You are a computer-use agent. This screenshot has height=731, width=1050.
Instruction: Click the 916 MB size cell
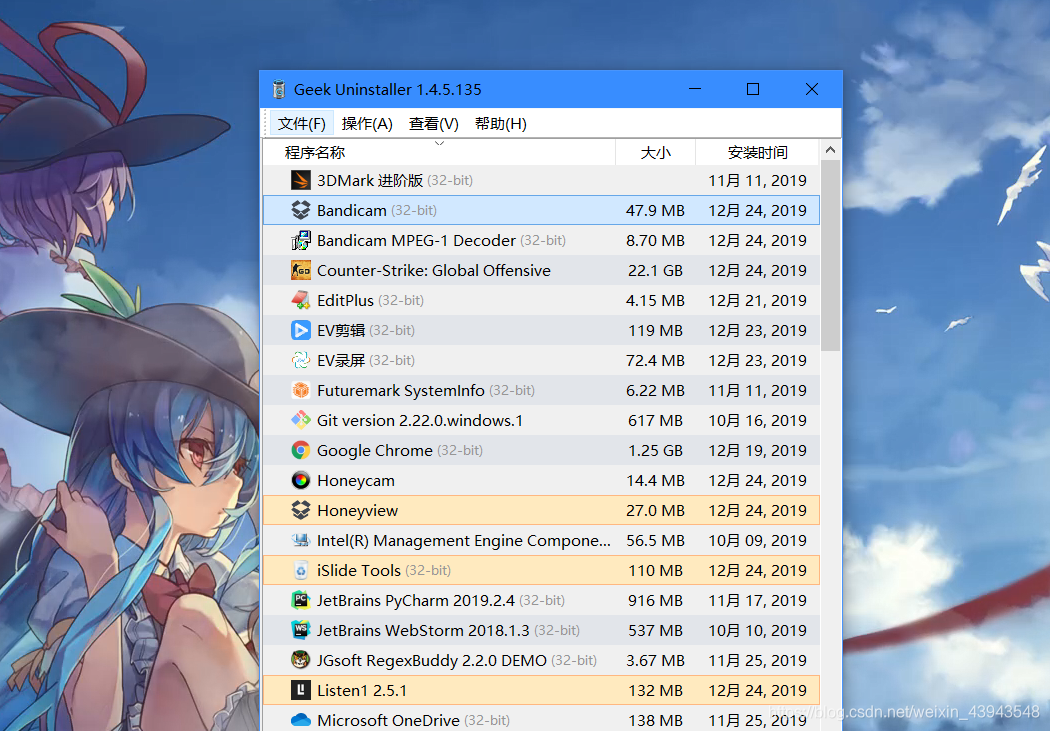pyautogui.click(x=655, y=600)
